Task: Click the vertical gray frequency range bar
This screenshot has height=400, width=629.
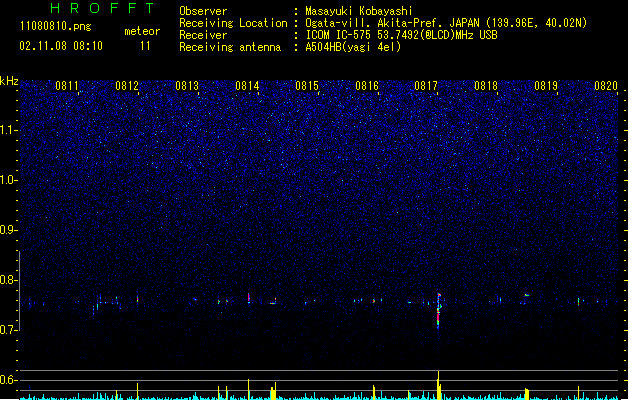Action: tap(20, 291)
